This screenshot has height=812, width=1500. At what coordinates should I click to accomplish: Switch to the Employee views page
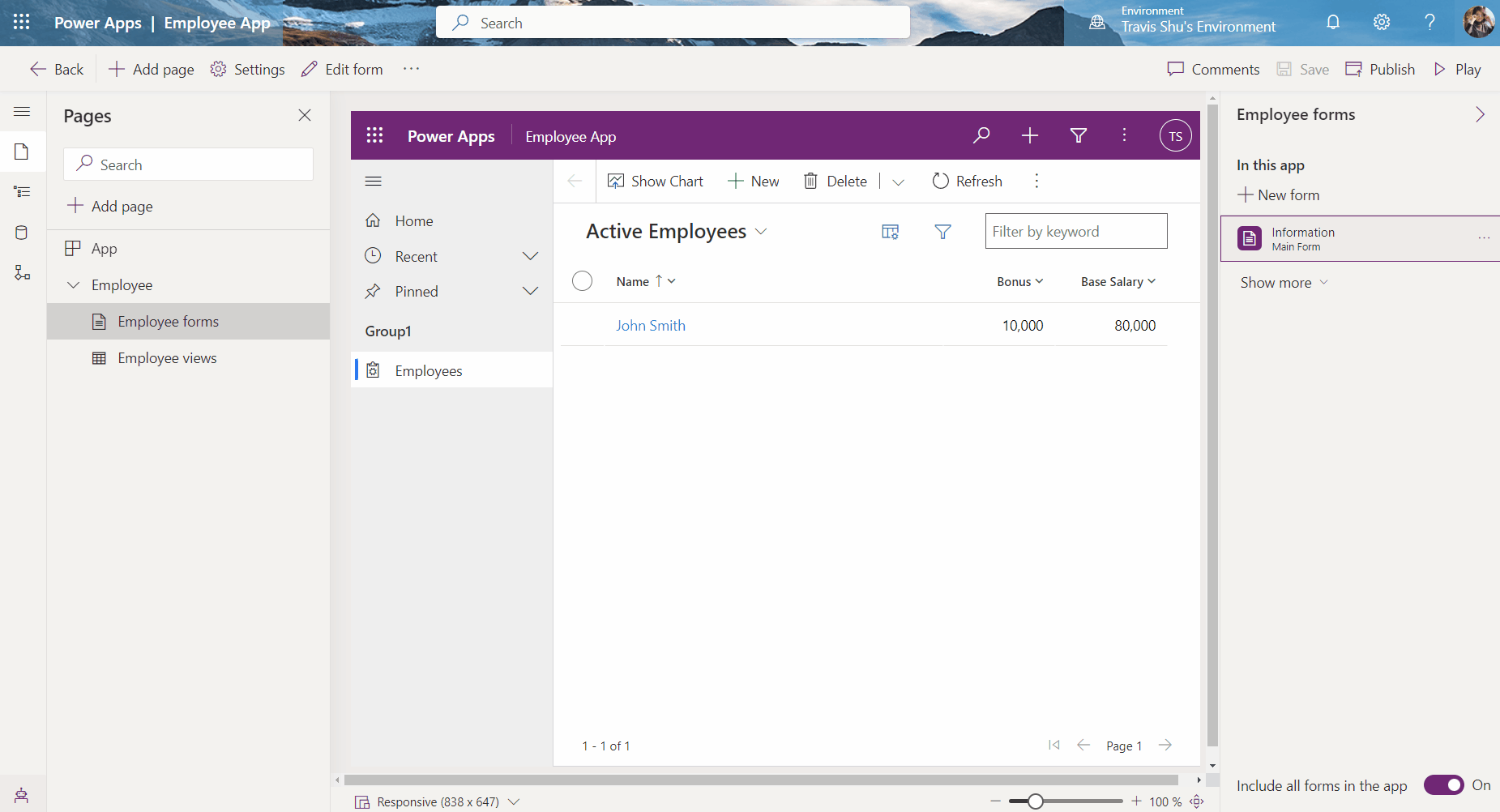pyautogui.click(x=166, y=357)
